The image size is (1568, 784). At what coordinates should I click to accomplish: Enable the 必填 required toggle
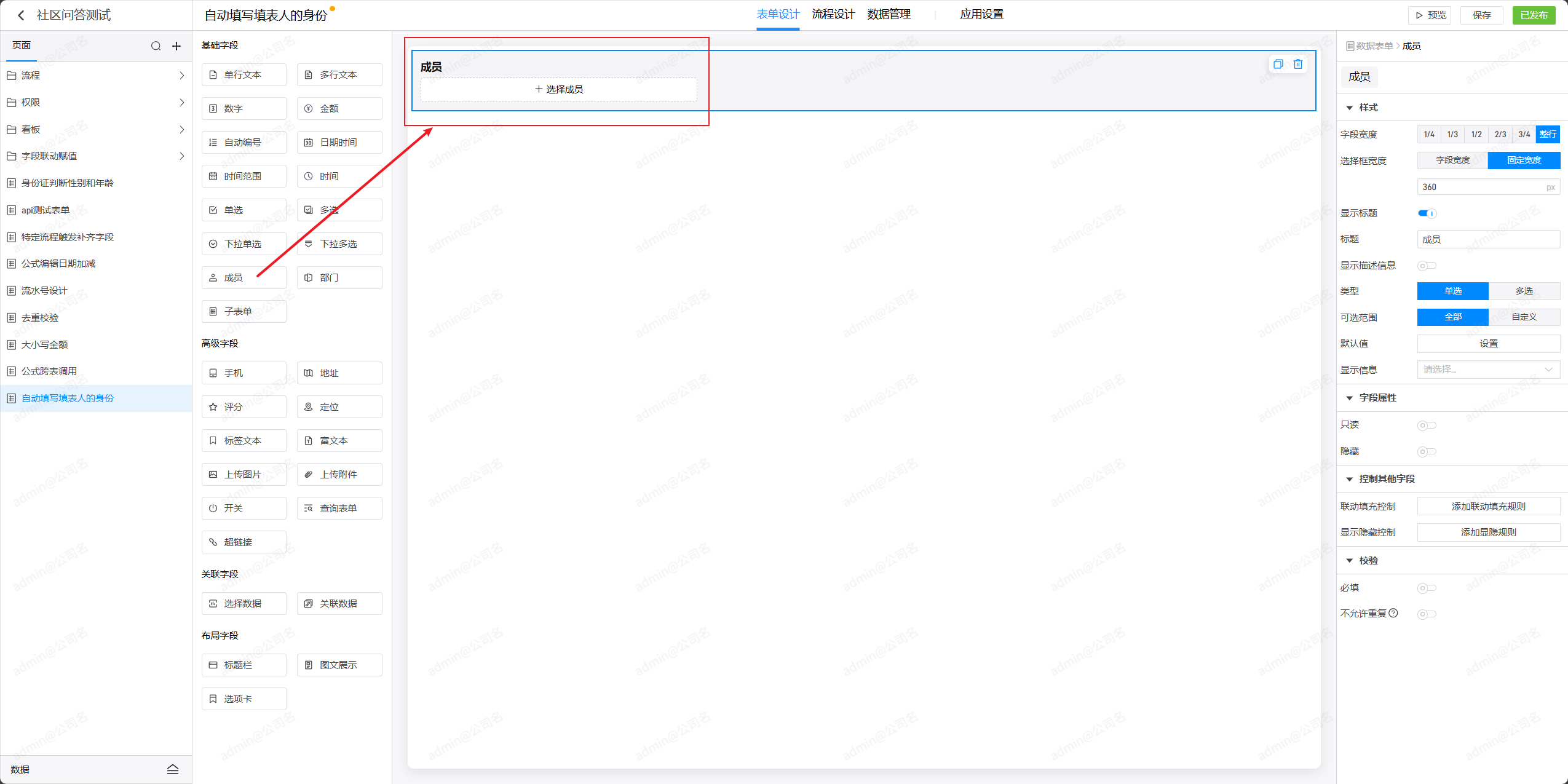(x=1427, y=588)
